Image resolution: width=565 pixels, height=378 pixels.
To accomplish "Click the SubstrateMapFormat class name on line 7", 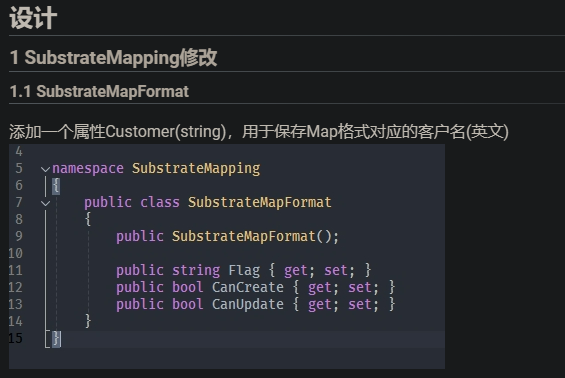I will (260, 203).
